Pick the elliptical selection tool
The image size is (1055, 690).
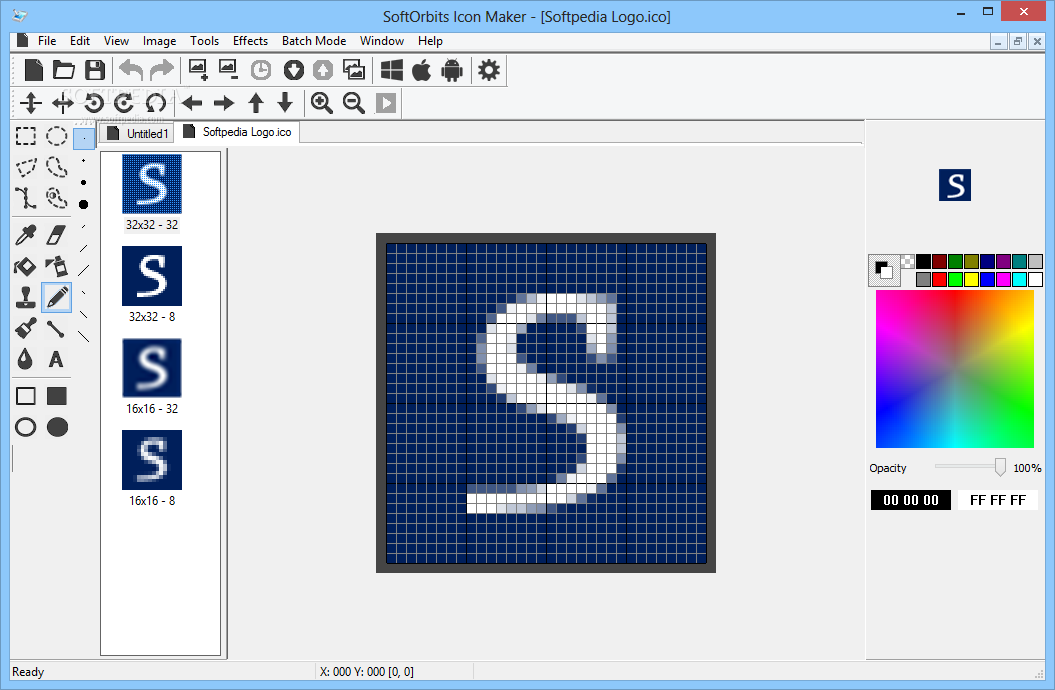[x=56, y=136]
